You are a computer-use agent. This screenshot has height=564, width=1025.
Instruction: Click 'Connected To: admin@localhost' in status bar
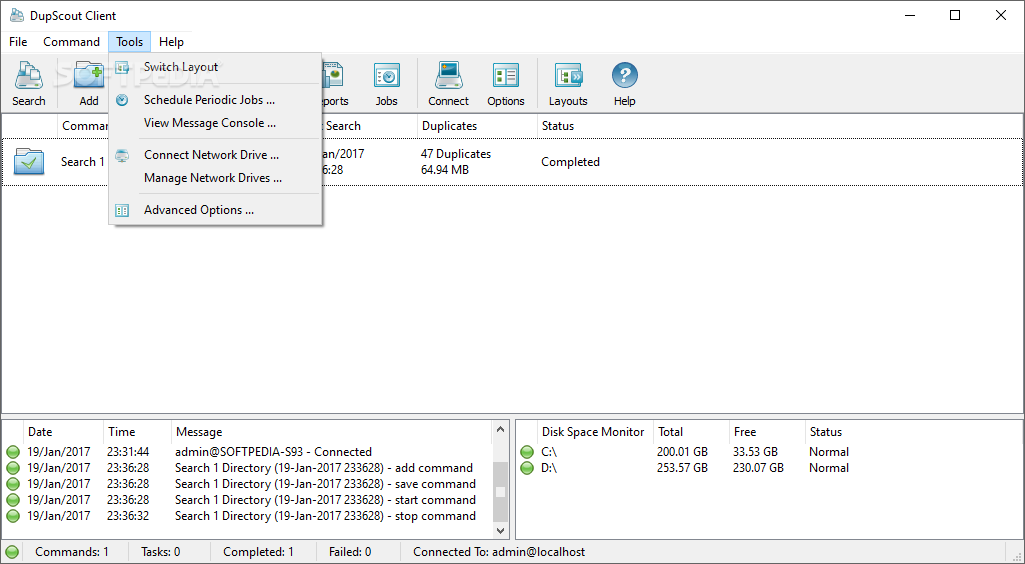point(499,552)
